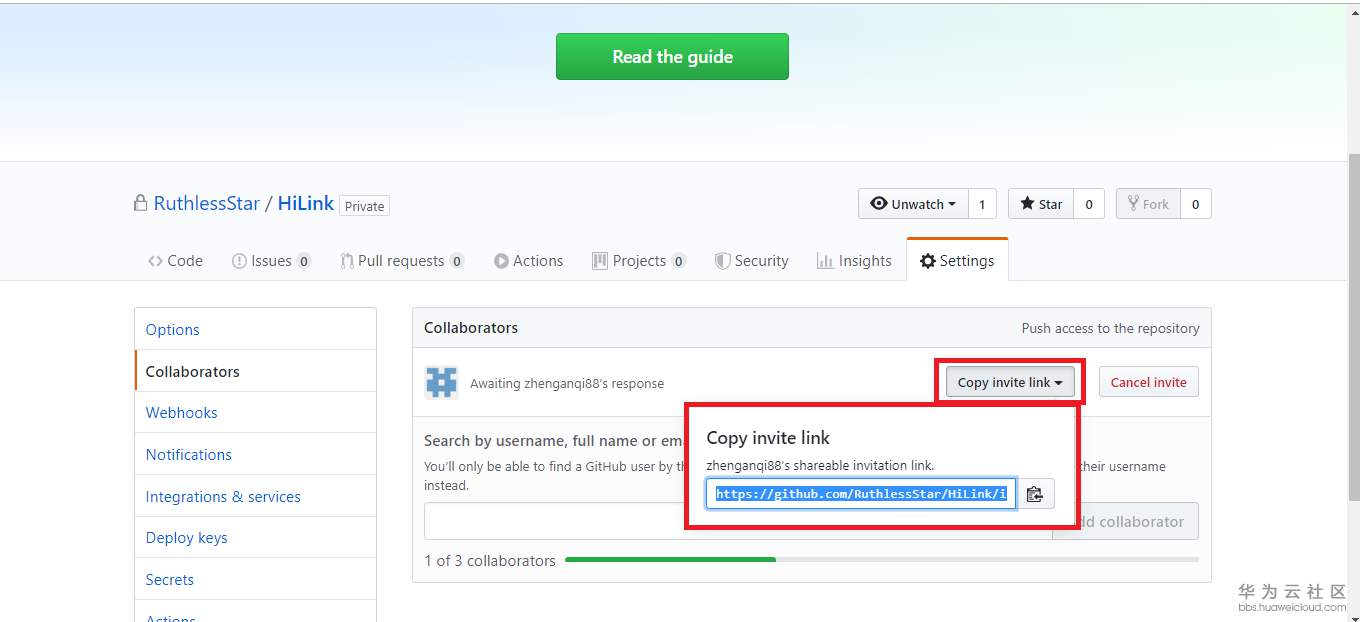Switch to the Code tab

(175, 261)
